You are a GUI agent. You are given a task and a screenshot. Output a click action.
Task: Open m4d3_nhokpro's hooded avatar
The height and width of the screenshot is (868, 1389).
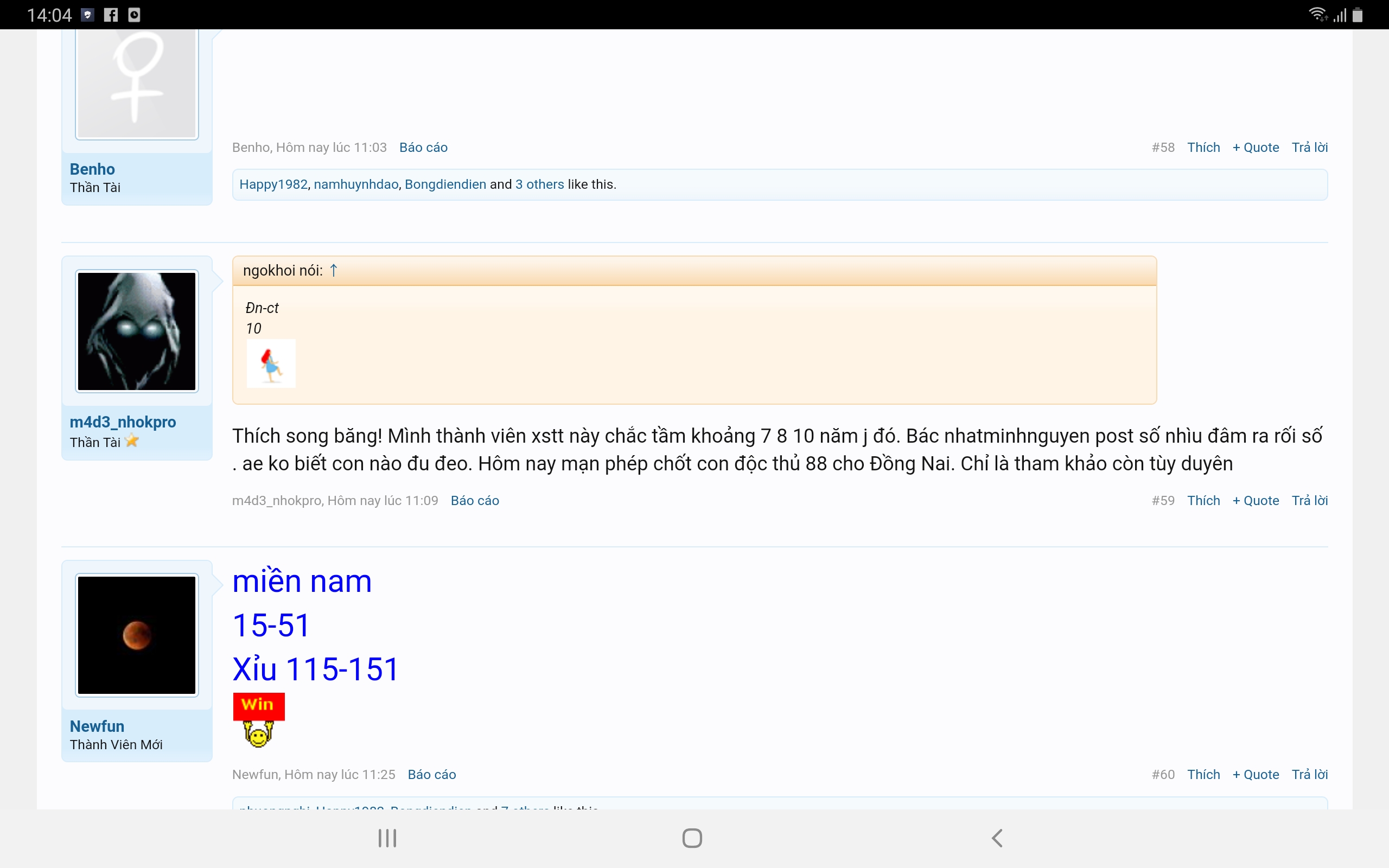click(x=137, y=331)
